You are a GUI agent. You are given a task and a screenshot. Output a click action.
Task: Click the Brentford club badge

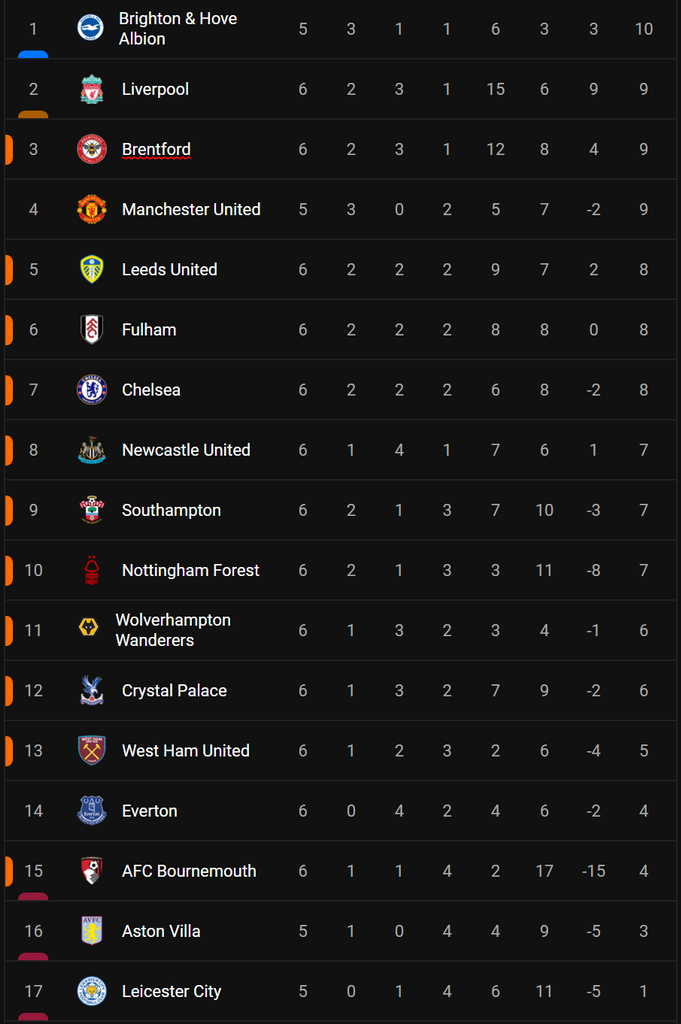[x=91, y=149]
